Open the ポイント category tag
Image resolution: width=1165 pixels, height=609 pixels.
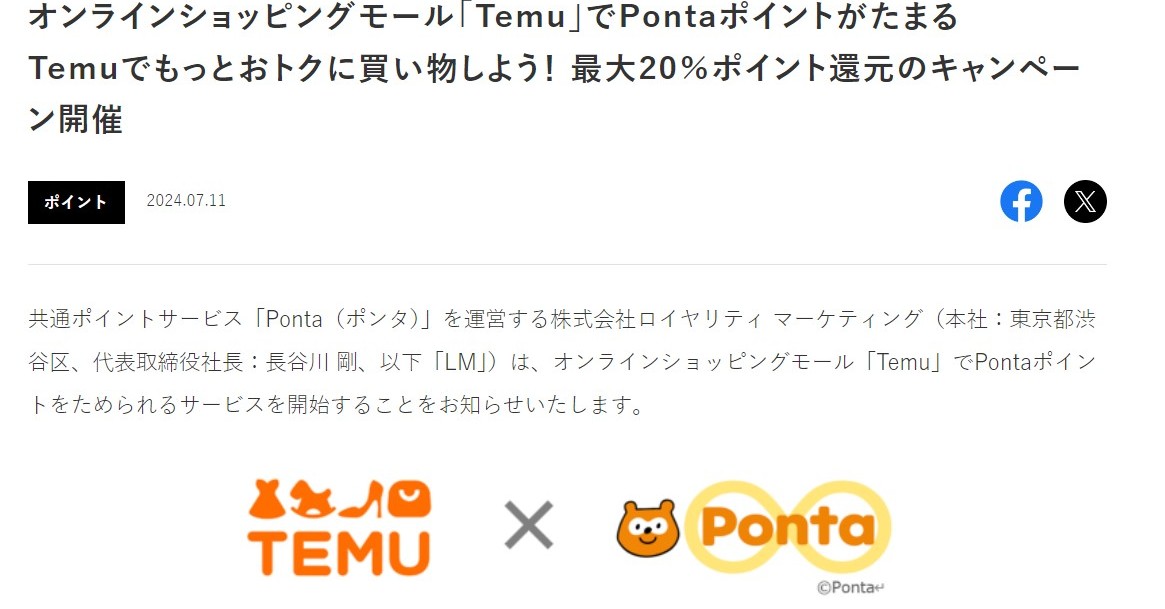77,202
